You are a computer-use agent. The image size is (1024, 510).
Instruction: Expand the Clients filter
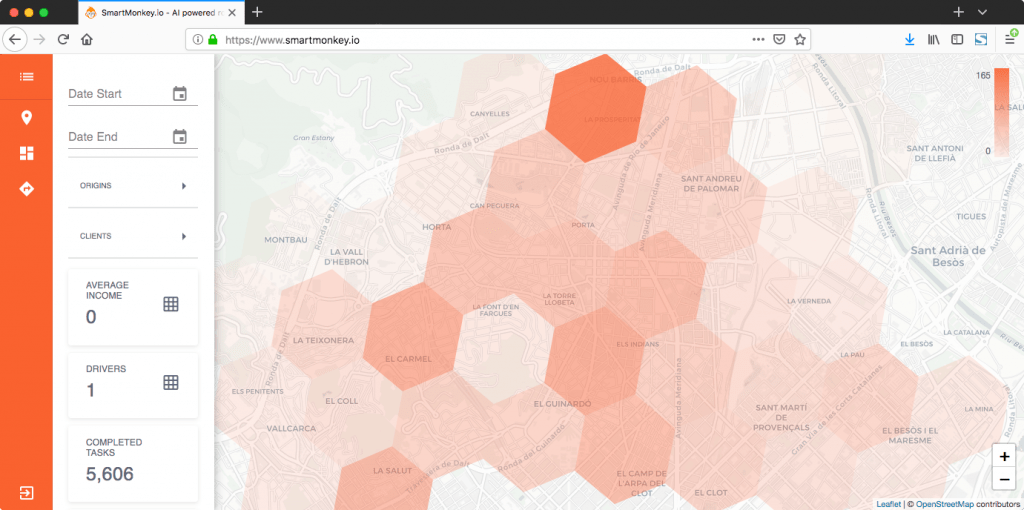(133, 236)
